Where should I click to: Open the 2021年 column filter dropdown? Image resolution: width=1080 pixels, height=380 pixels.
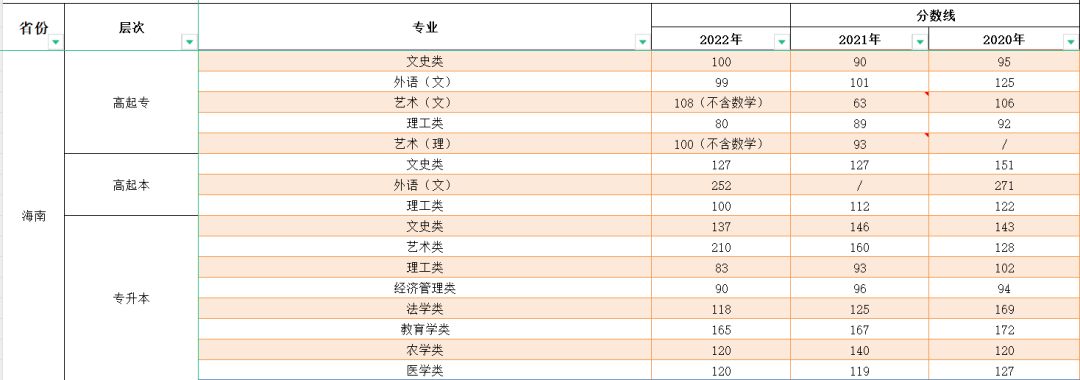[x=920, y=42]
